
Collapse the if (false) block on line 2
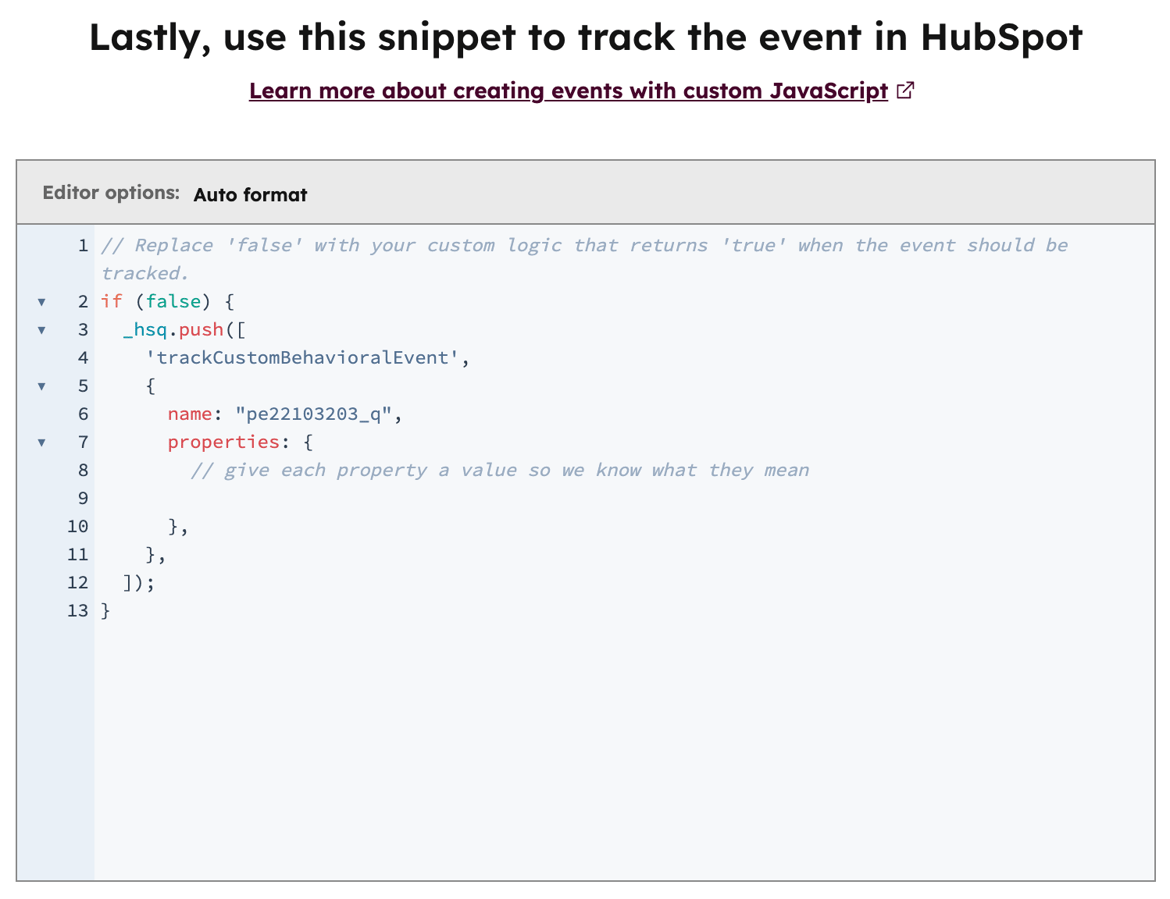tap(41, 302)
